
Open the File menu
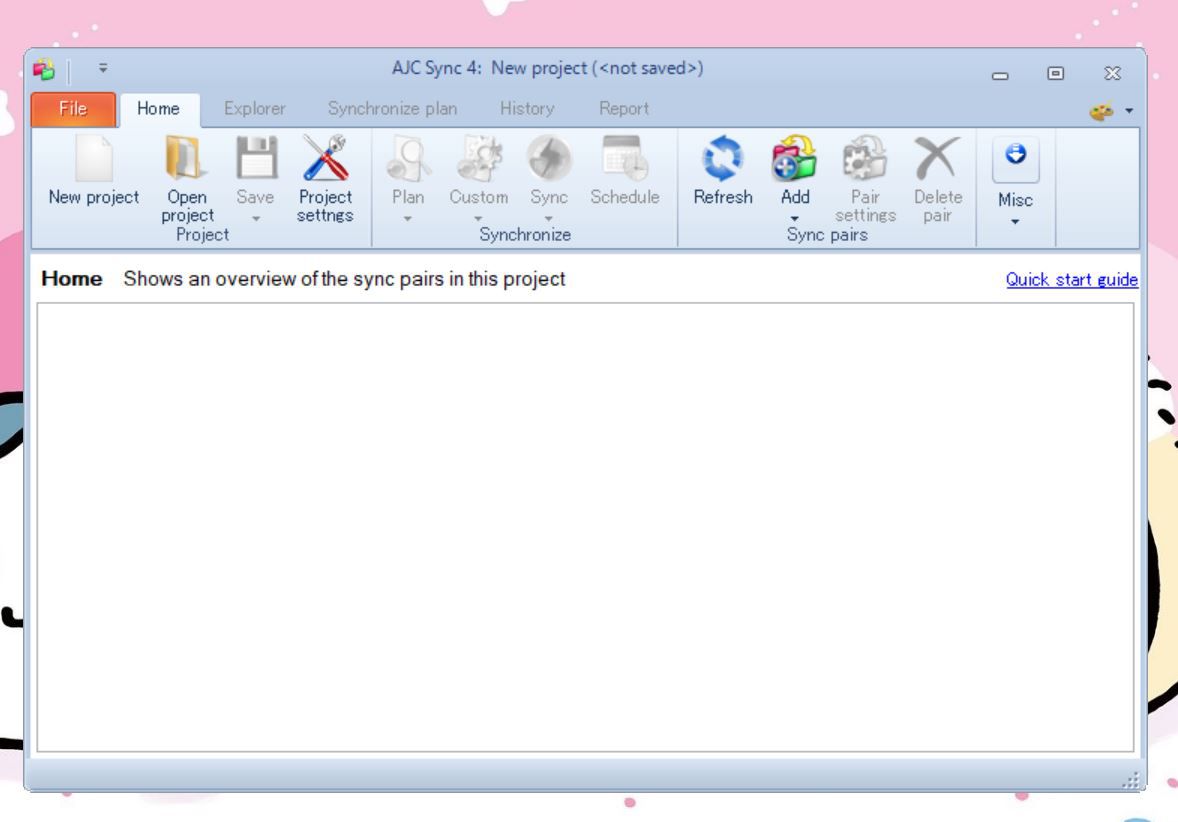point(71,109)
